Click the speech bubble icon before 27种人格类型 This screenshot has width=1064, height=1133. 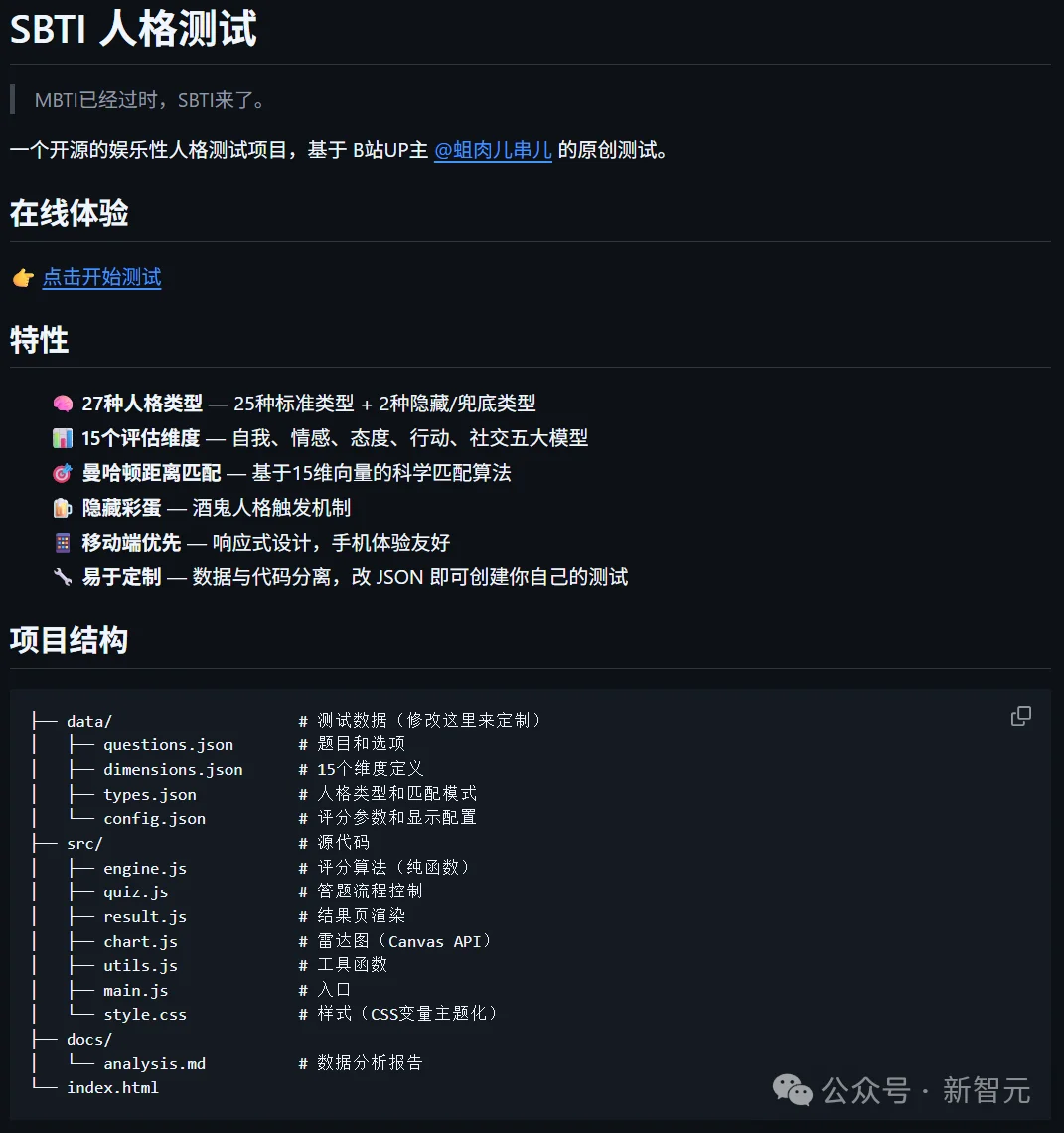click(63, 404)
